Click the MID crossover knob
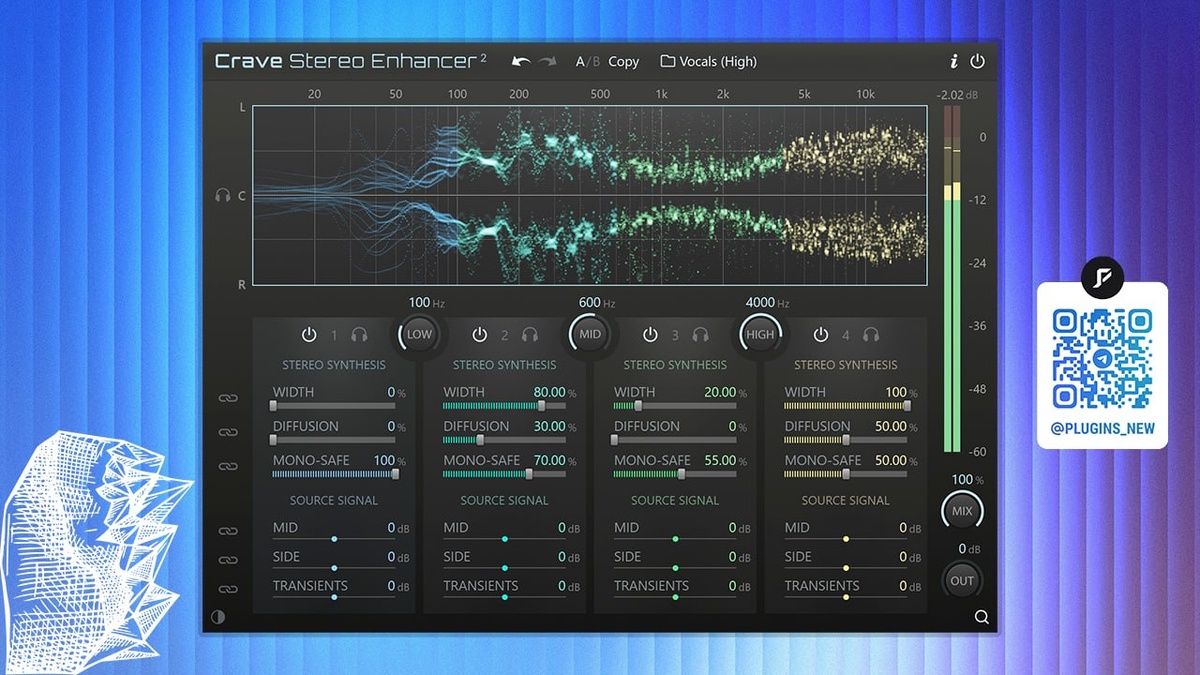 click(590, 334)
